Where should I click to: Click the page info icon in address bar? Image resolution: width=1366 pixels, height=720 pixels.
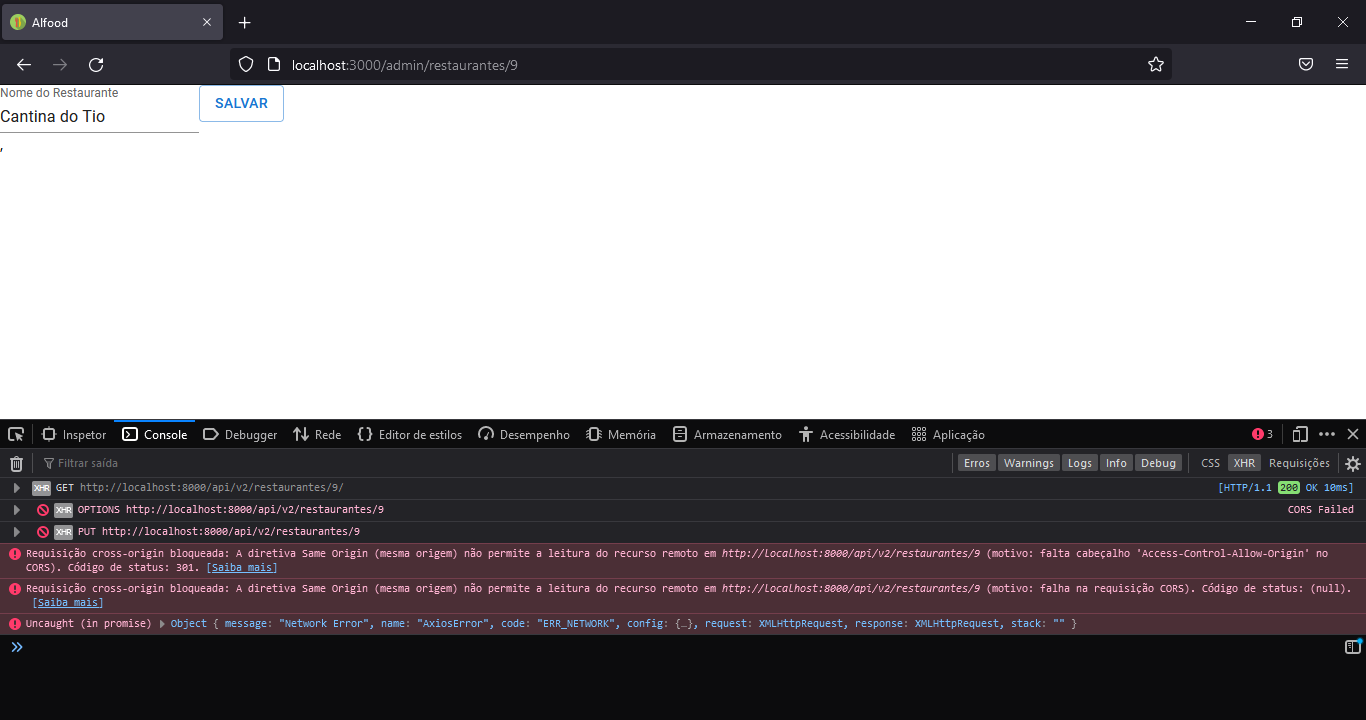(274, 65)
